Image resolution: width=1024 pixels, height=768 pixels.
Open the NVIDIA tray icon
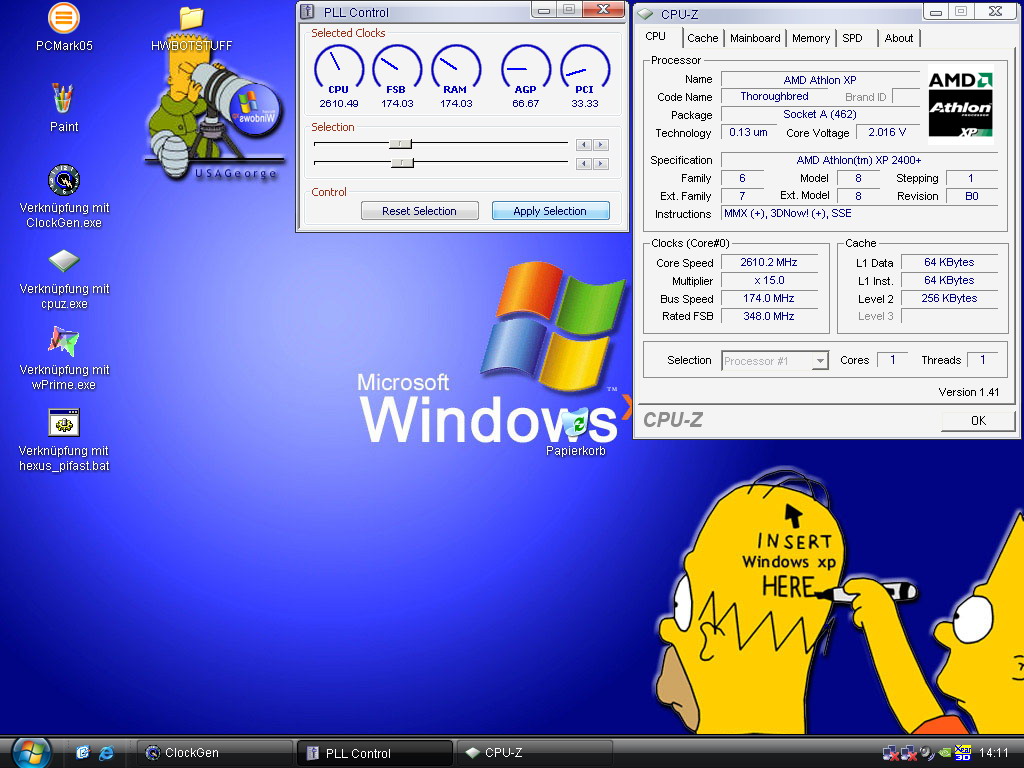point(944,753)
